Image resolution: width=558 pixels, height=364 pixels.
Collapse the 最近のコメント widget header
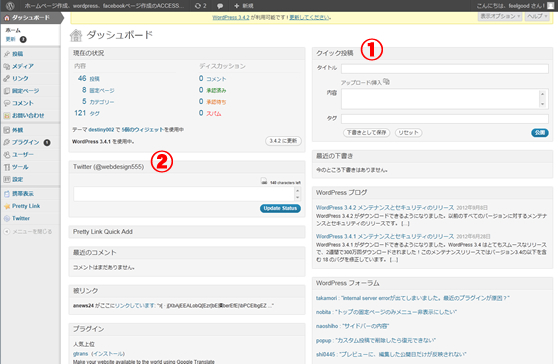tap(187, 253)
